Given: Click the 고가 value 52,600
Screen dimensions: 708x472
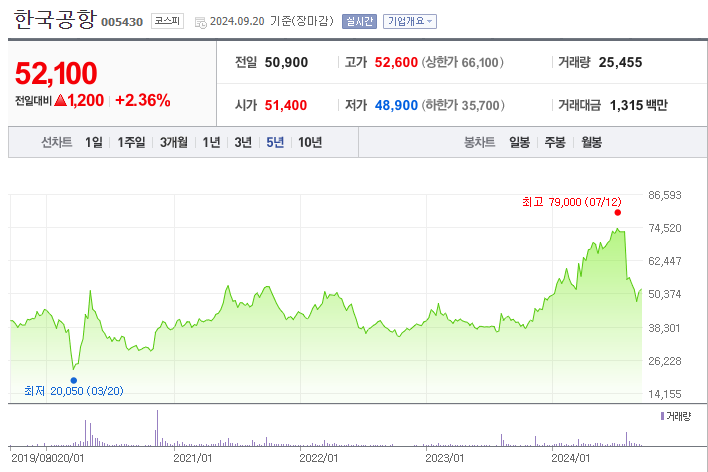Looking at the screenshot, I should tap(396, 62).
